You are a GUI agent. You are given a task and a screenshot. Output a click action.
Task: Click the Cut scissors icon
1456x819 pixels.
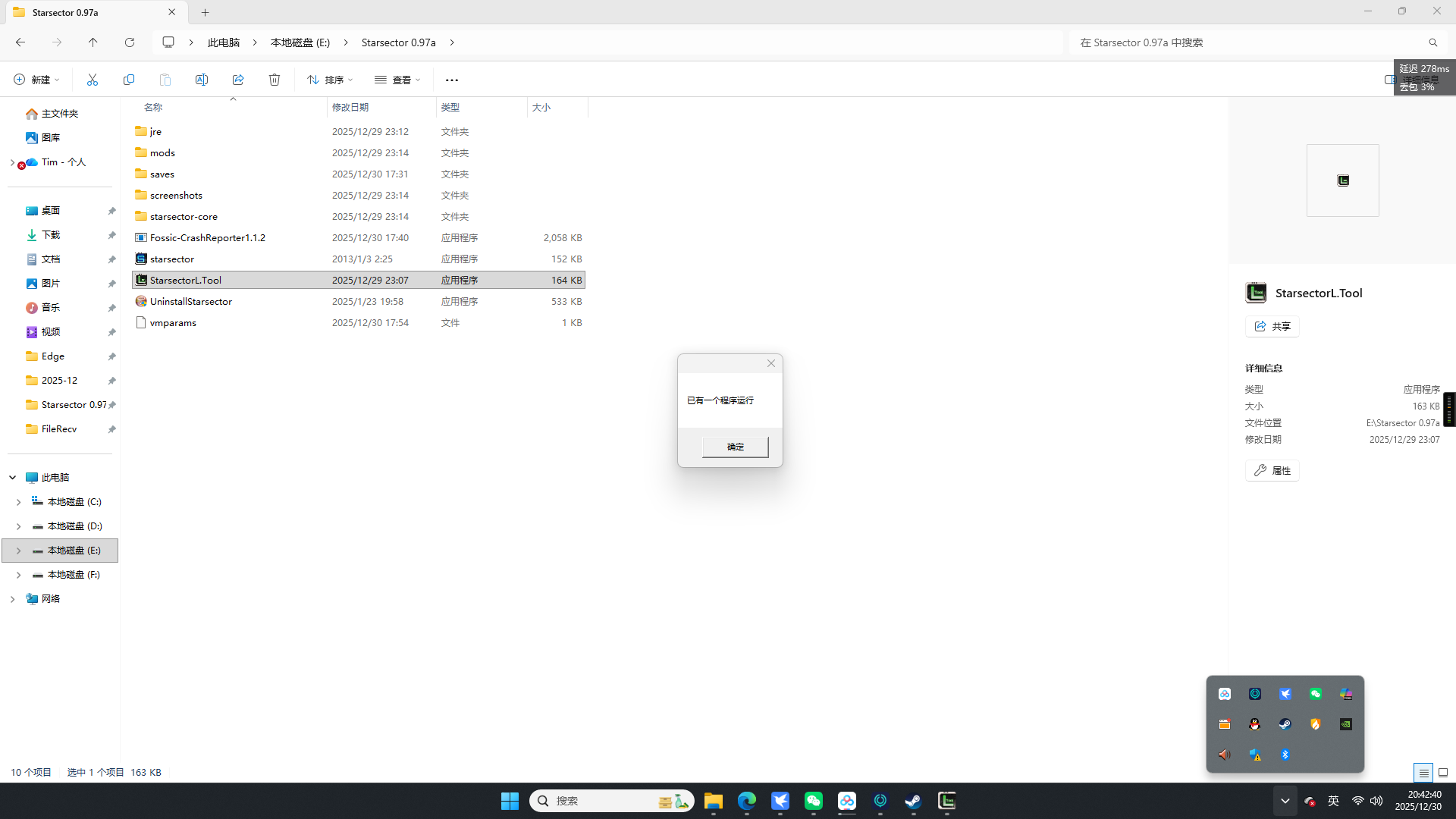[93, 80]
